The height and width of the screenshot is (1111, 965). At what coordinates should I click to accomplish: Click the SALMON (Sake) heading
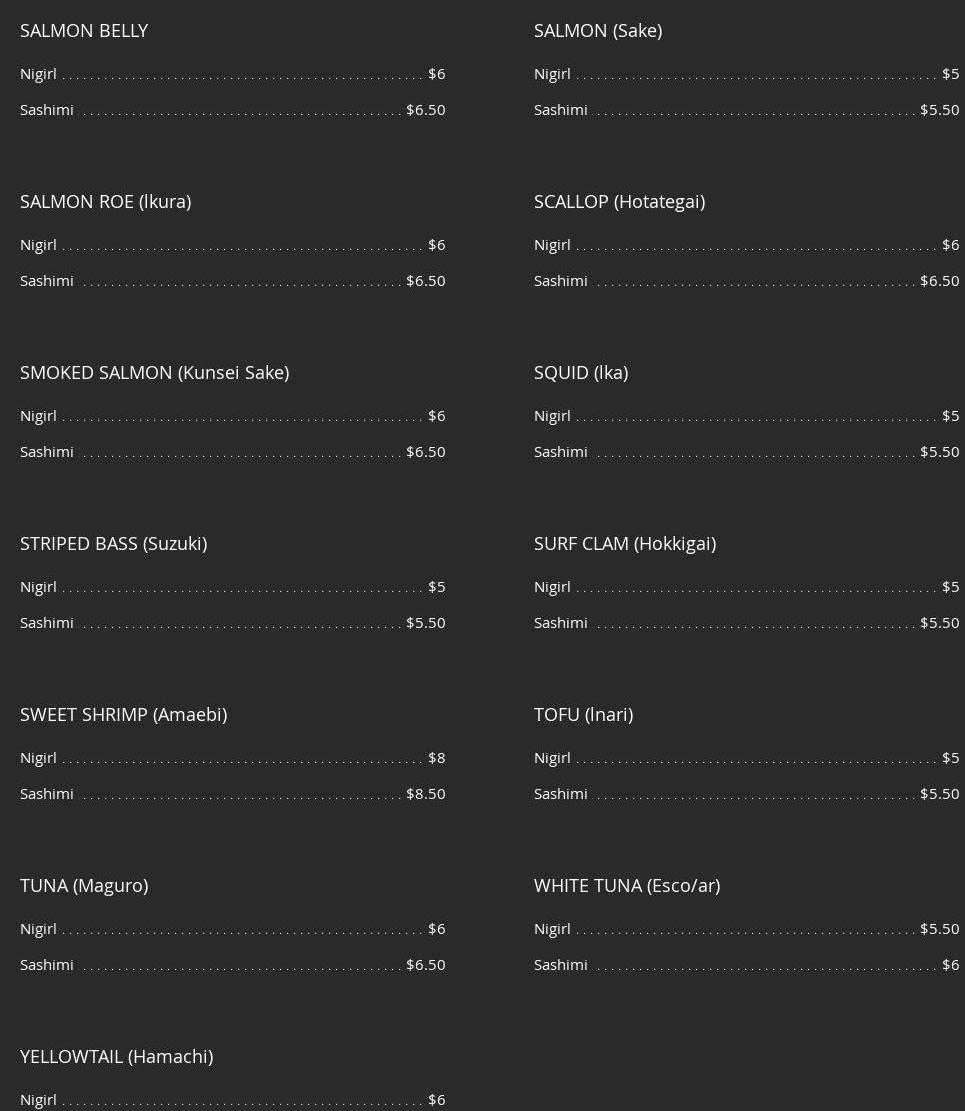[x=598, y=31]
